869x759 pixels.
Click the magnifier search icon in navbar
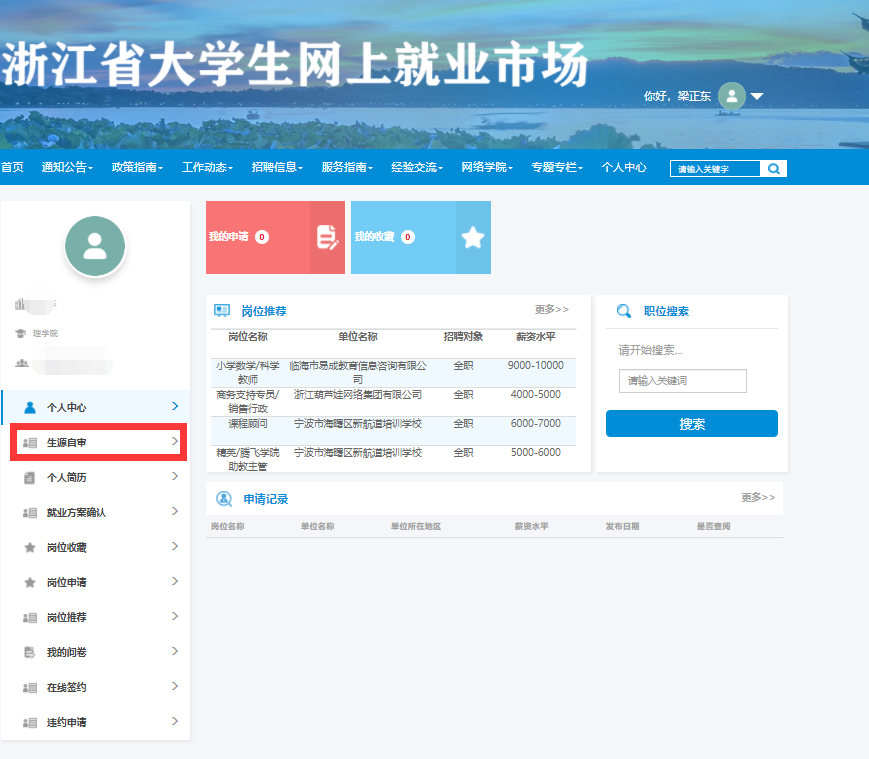(x=773, y=169)
